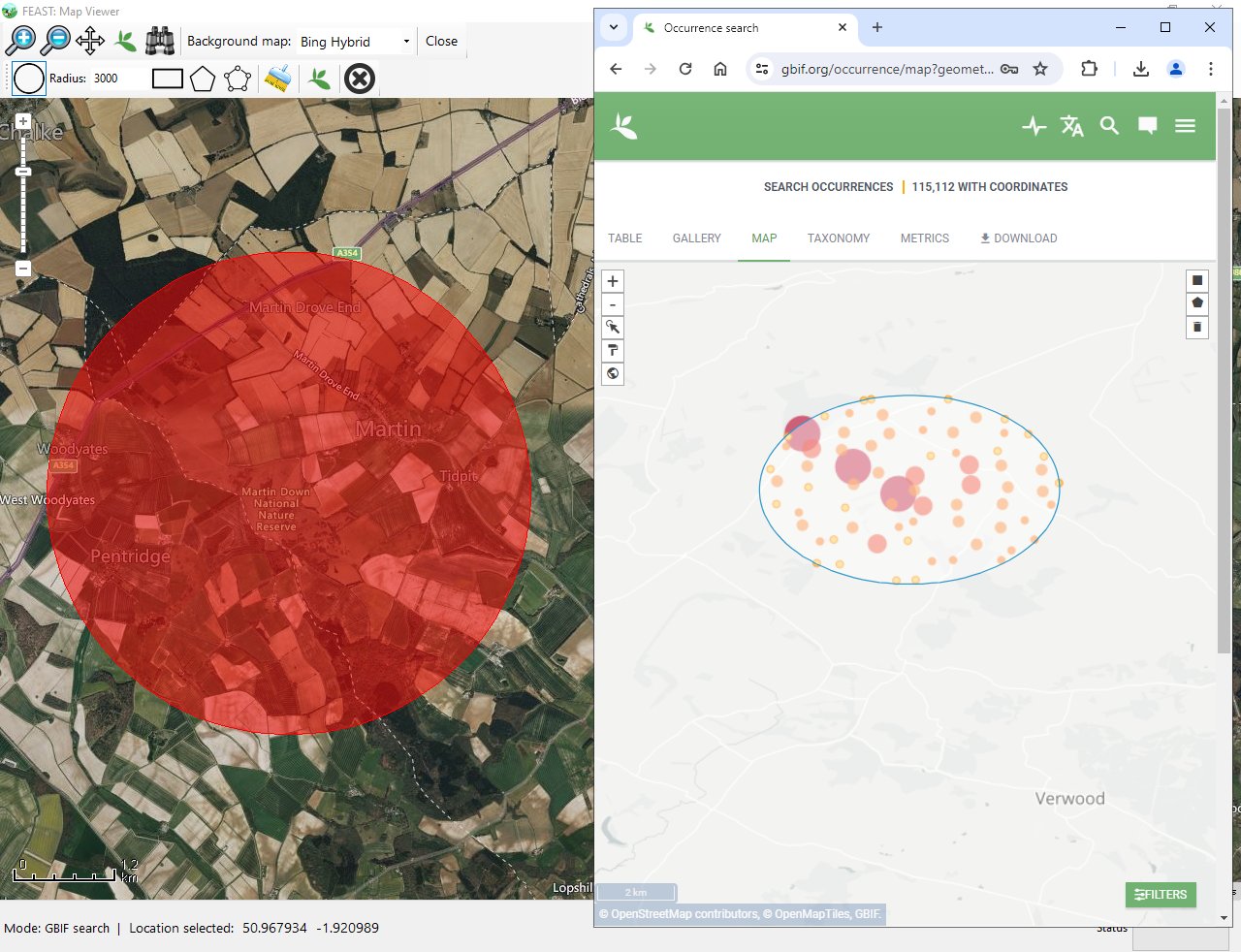The image size is (1241, 952).
Task: Choose the pentagon polygon drawing tool
Action: pyautogui.click(x=203, y=79)
